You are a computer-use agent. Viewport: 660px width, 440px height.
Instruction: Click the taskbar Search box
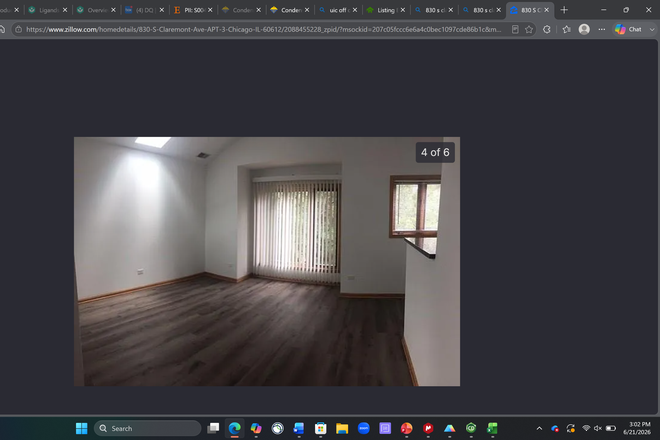147,428
